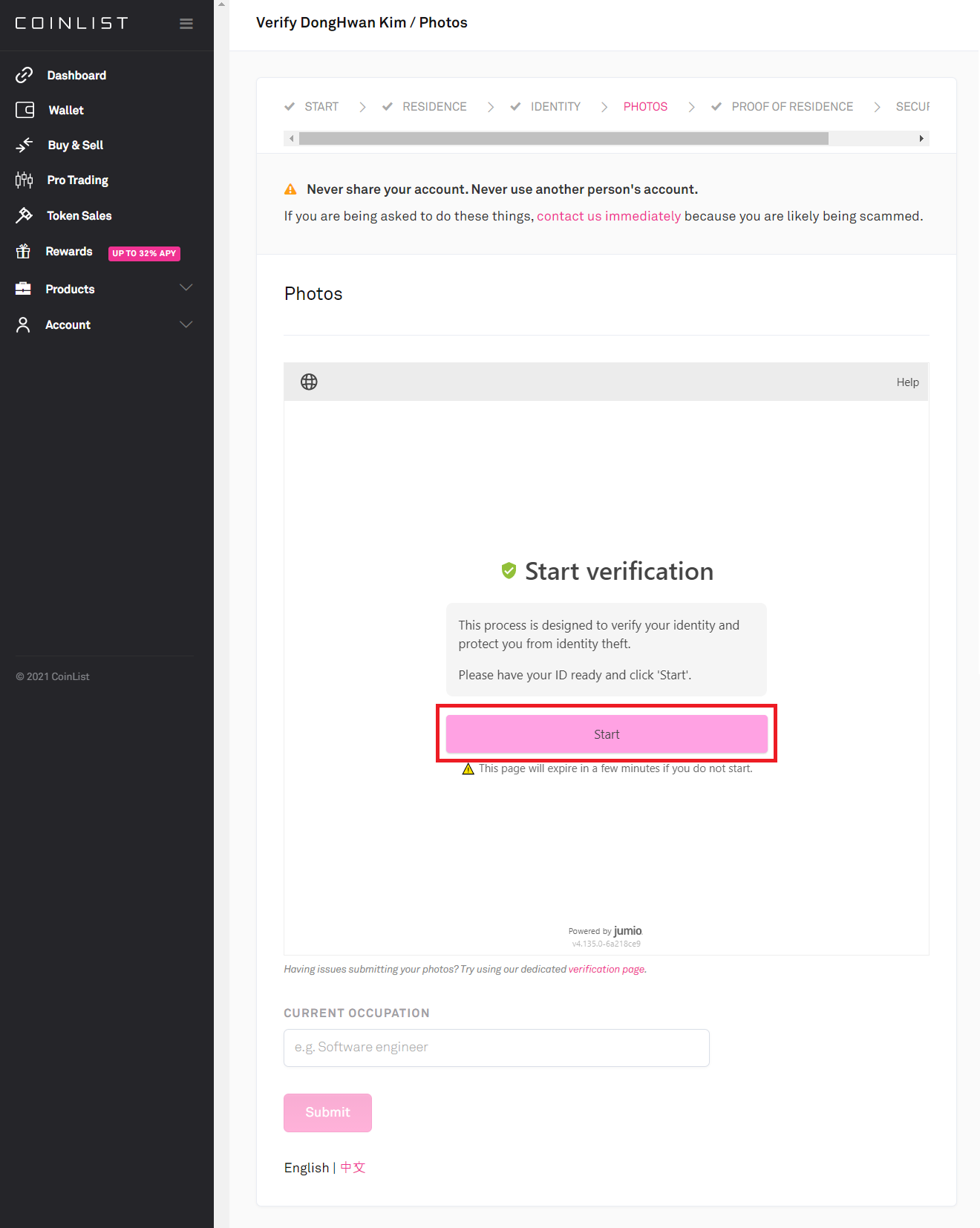Go to Buy & Sell page
The image size is (980, 1228).
click(x=76, y=145)
